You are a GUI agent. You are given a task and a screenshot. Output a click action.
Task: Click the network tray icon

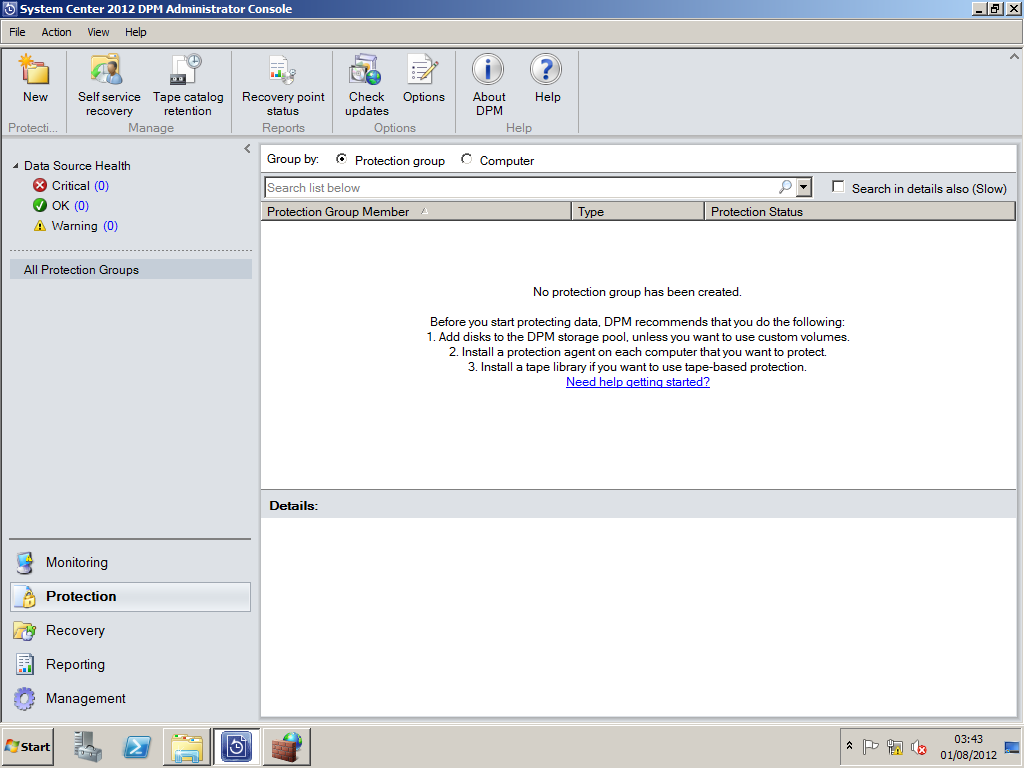[x=895, y=746]
